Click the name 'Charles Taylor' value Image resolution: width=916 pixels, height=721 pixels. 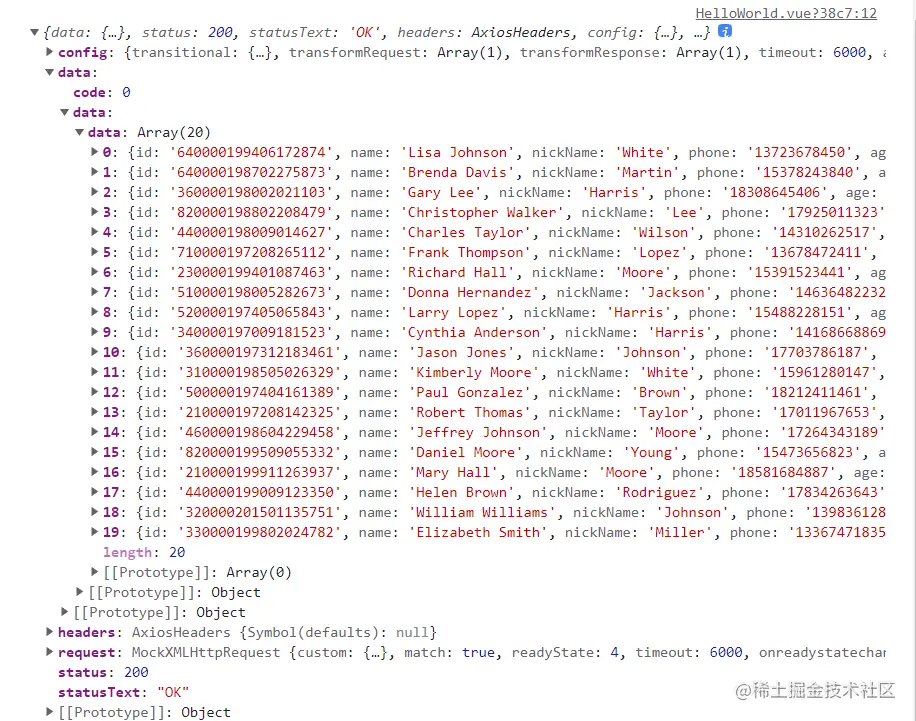[x=466, y=233]
